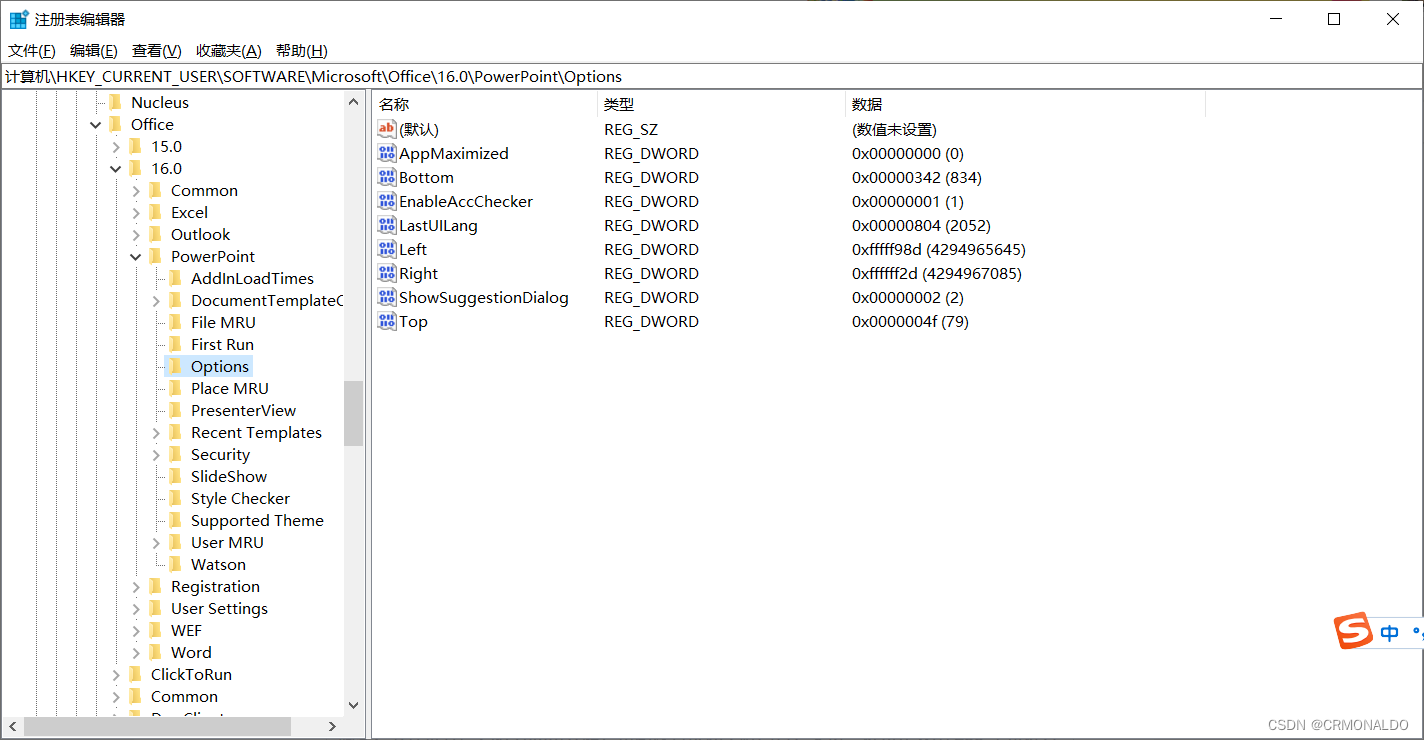Image resolution: width=1424 pixels, height=740 pixels.
Task: Collapse the PowerPoint key
Action: 136,256
